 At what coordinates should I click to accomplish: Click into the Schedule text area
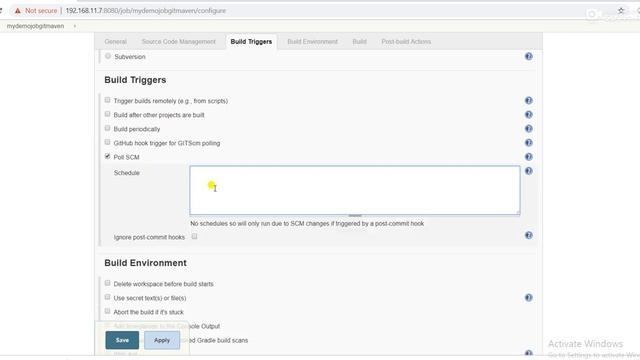[x=355, y=190]
